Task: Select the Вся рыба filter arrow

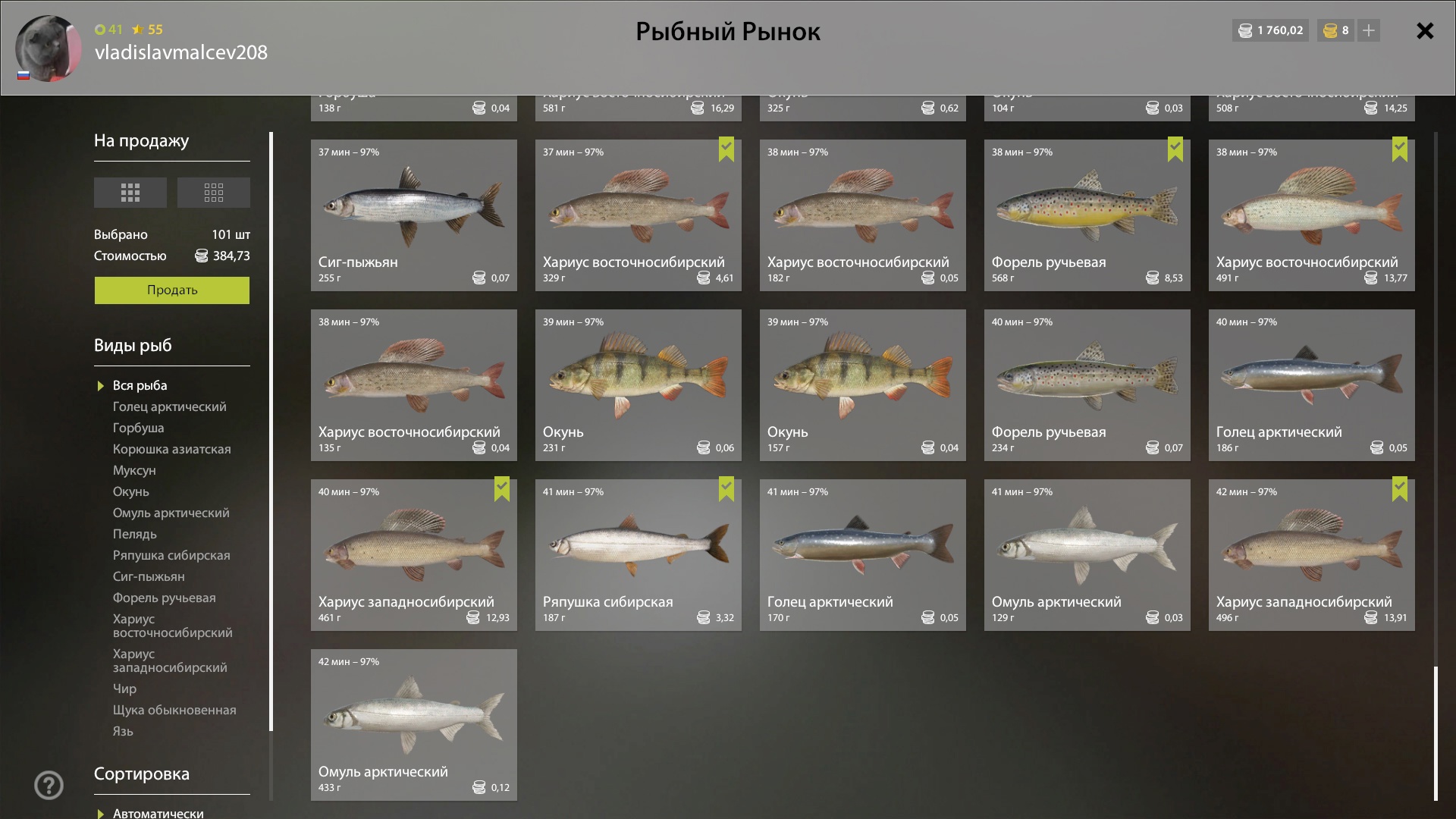Action: click(x=100, y=386)
